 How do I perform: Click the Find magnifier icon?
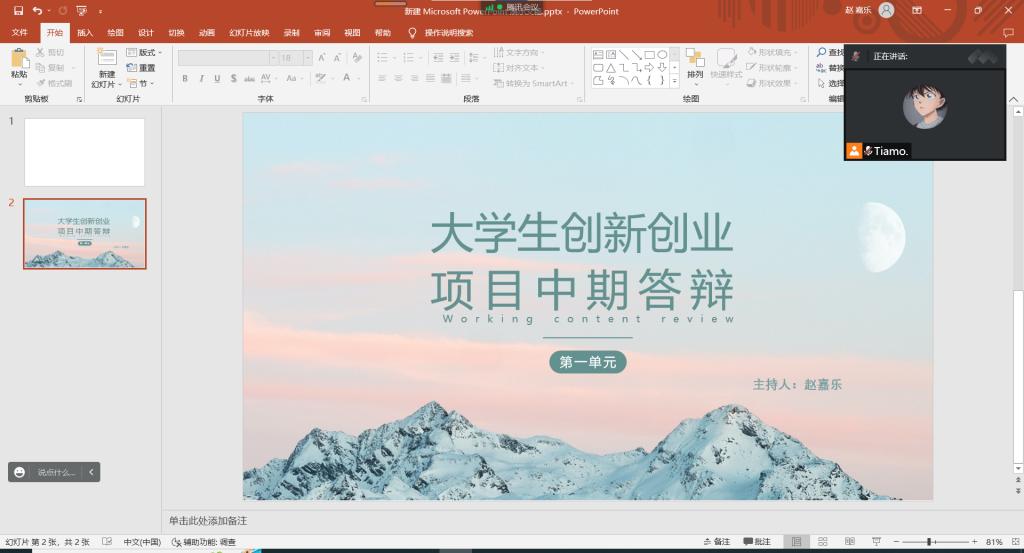[821, 52]
